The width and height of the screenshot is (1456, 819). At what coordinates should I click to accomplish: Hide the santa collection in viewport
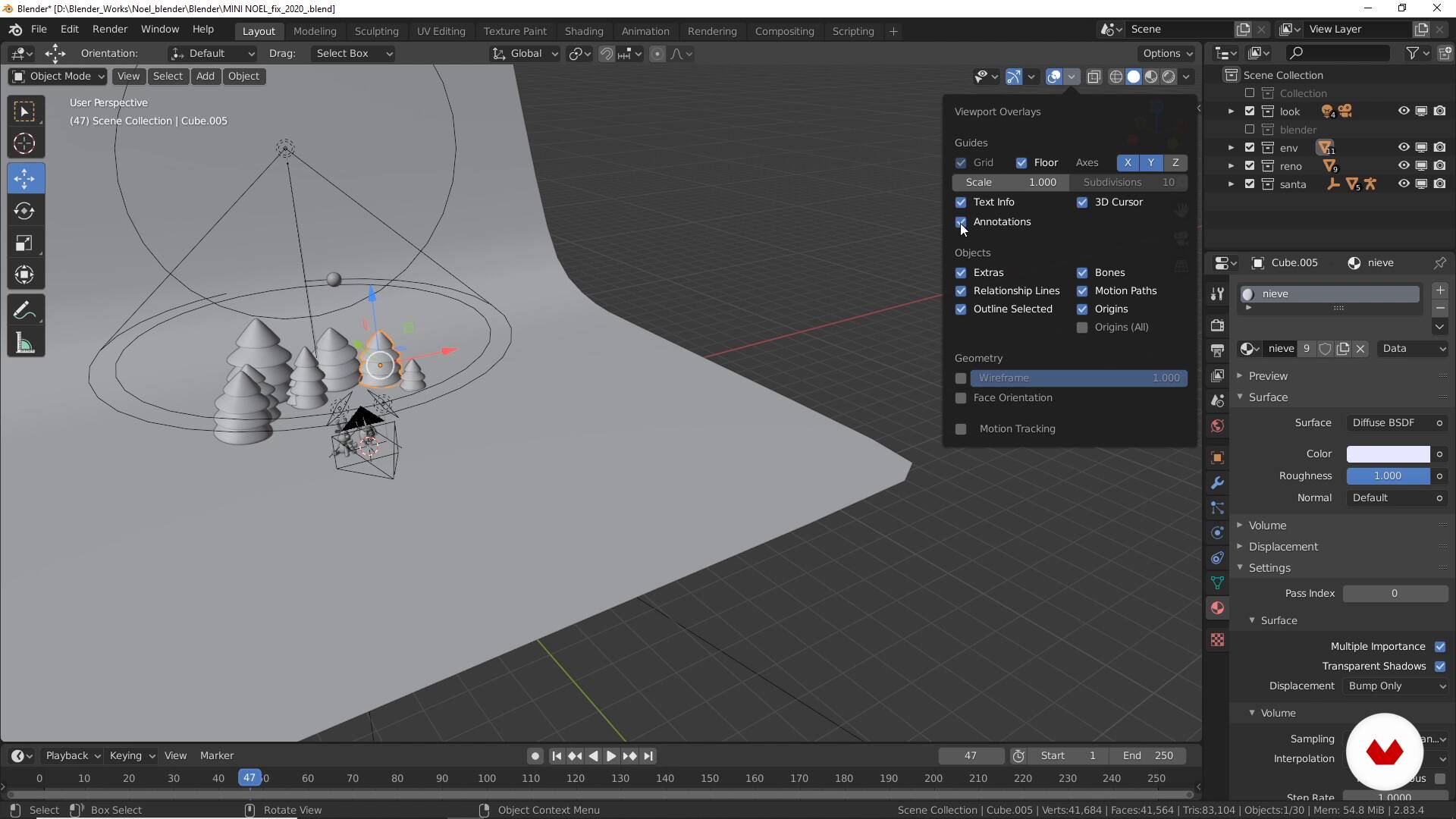1404,184
